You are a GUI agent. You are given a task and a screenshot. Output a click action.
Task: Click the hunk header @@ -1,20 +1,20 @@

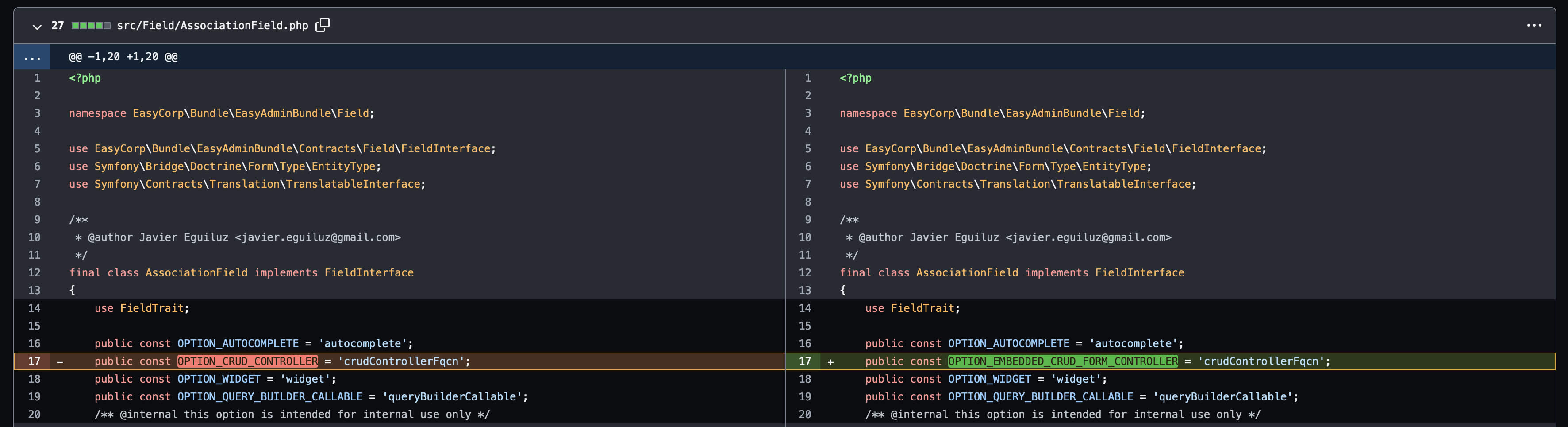pos(122,57)
